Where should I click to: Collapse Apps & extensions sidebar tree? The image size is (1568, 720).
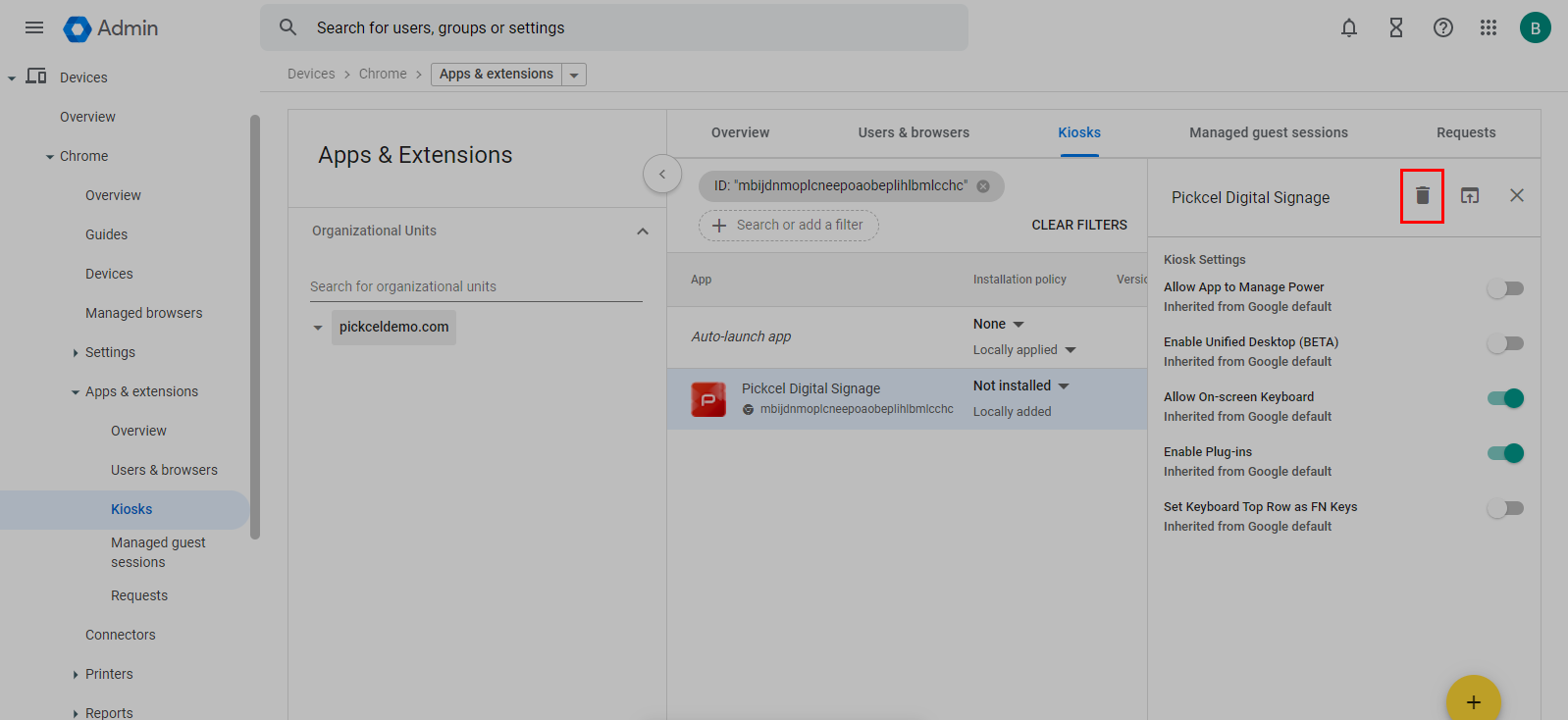pyautogui.click(x=76, y=392)
